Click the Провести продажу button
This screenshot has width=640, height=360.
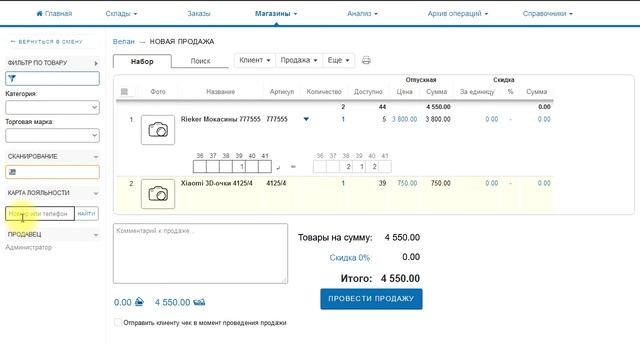[371, 299]
